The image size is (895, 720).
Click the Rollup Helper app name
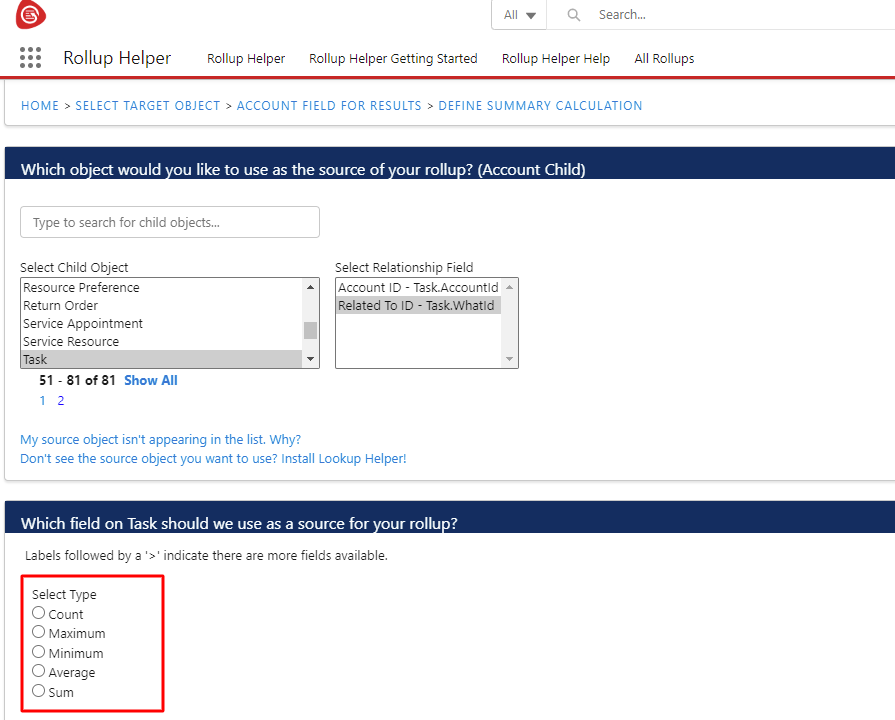pyautogui.click(x=117, y=58)
